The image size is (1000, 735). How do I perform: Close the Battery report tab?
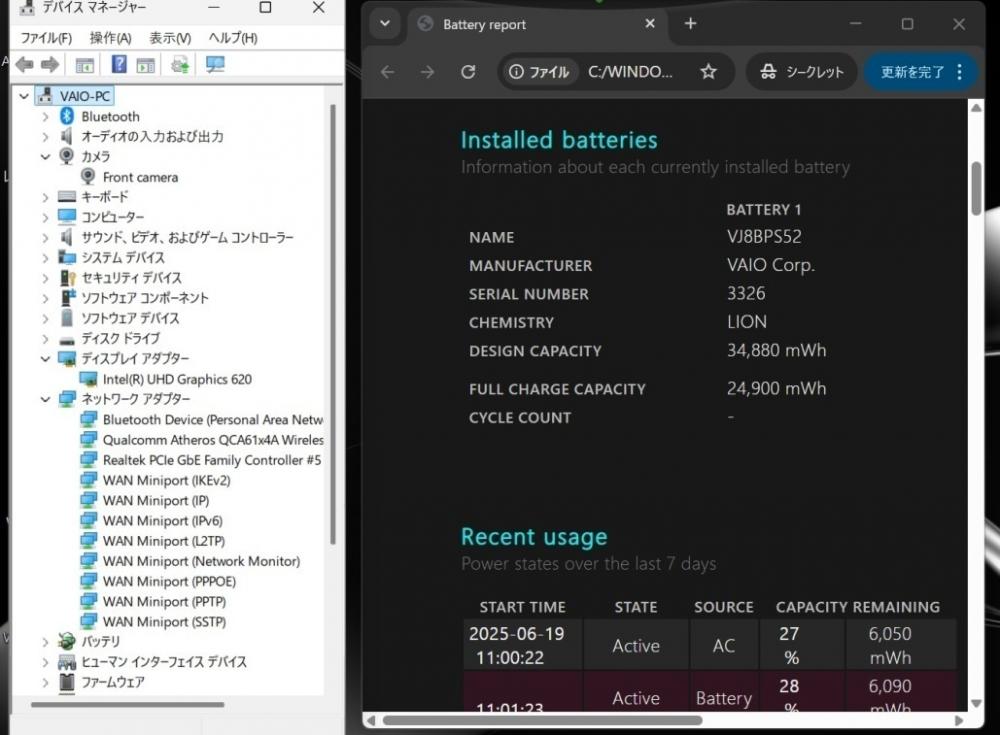pos(650,24)
